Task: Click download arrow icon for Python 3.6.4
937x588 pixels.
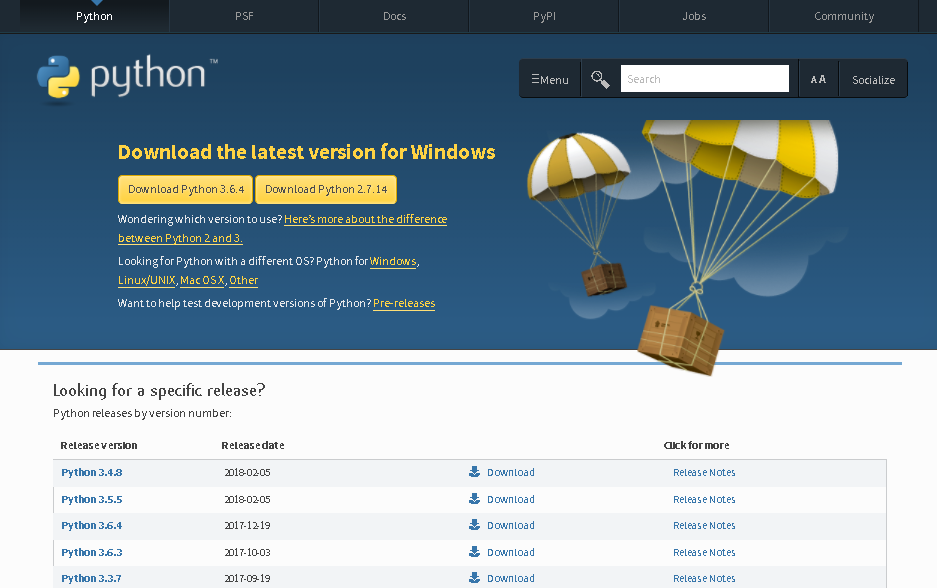Action: [x=475, y=525]
